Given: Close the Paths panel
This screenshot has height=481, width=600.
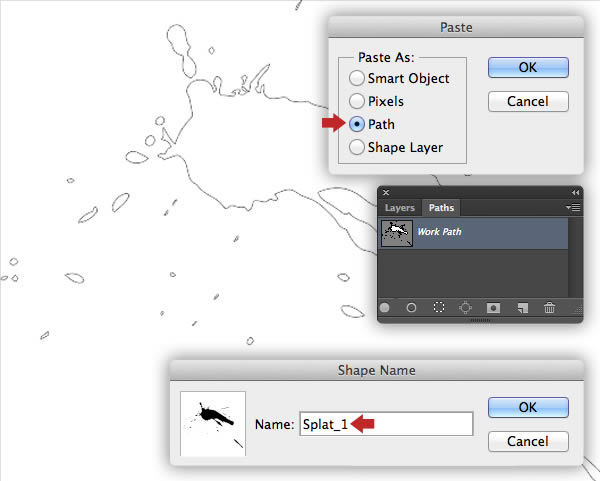Looking at the screenshot, I should pos(386,192).
